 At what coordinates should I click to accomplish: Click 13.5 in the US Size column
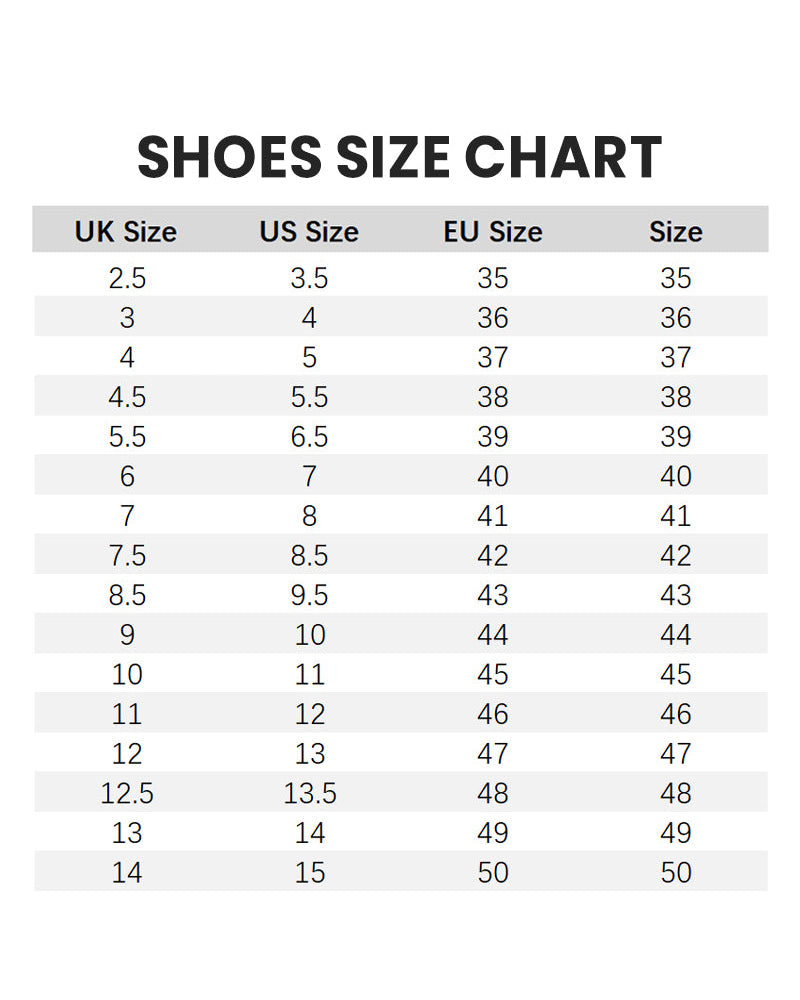point(309,794)
